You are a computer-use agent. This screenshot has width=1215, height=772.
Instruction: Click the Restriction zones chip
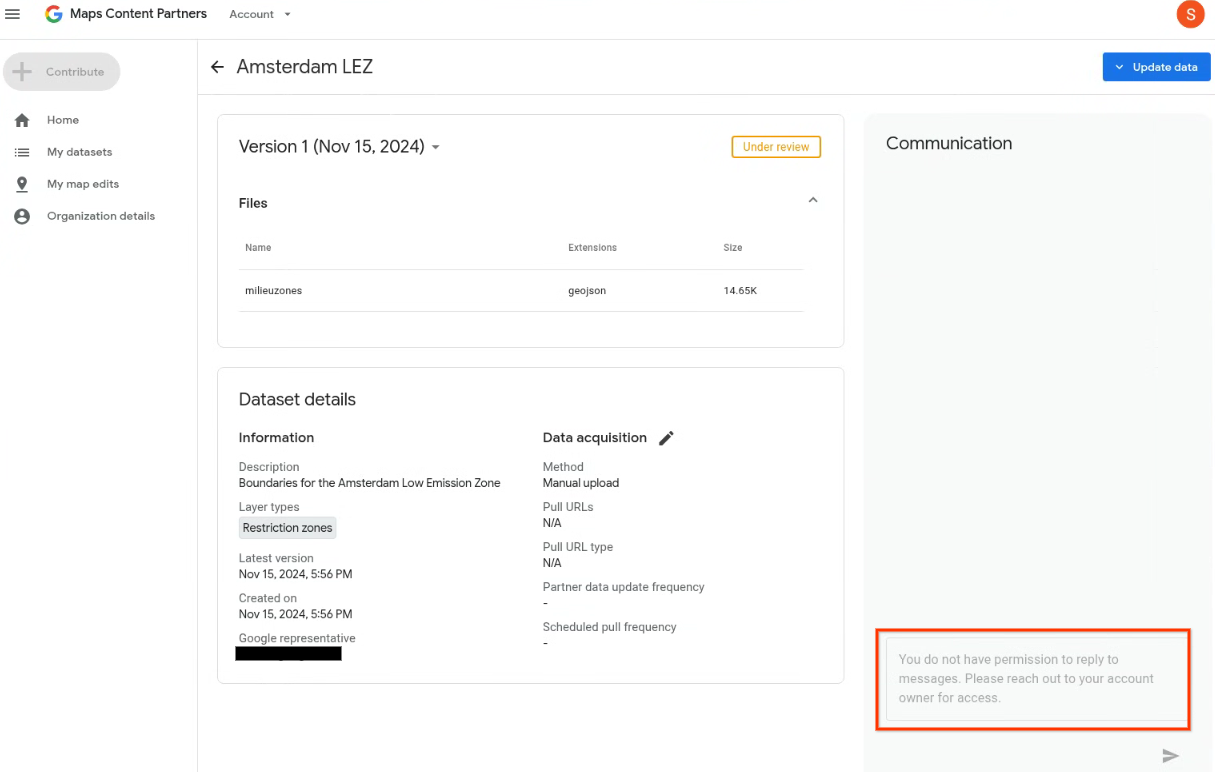point(288,528)
